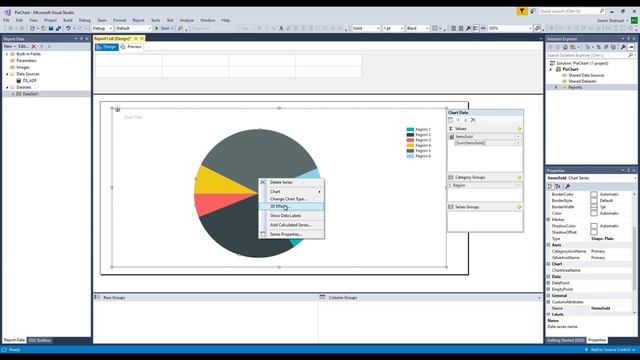Open the SSIS Toolbox tab
The image size is (640, 360).
(40, 340)
